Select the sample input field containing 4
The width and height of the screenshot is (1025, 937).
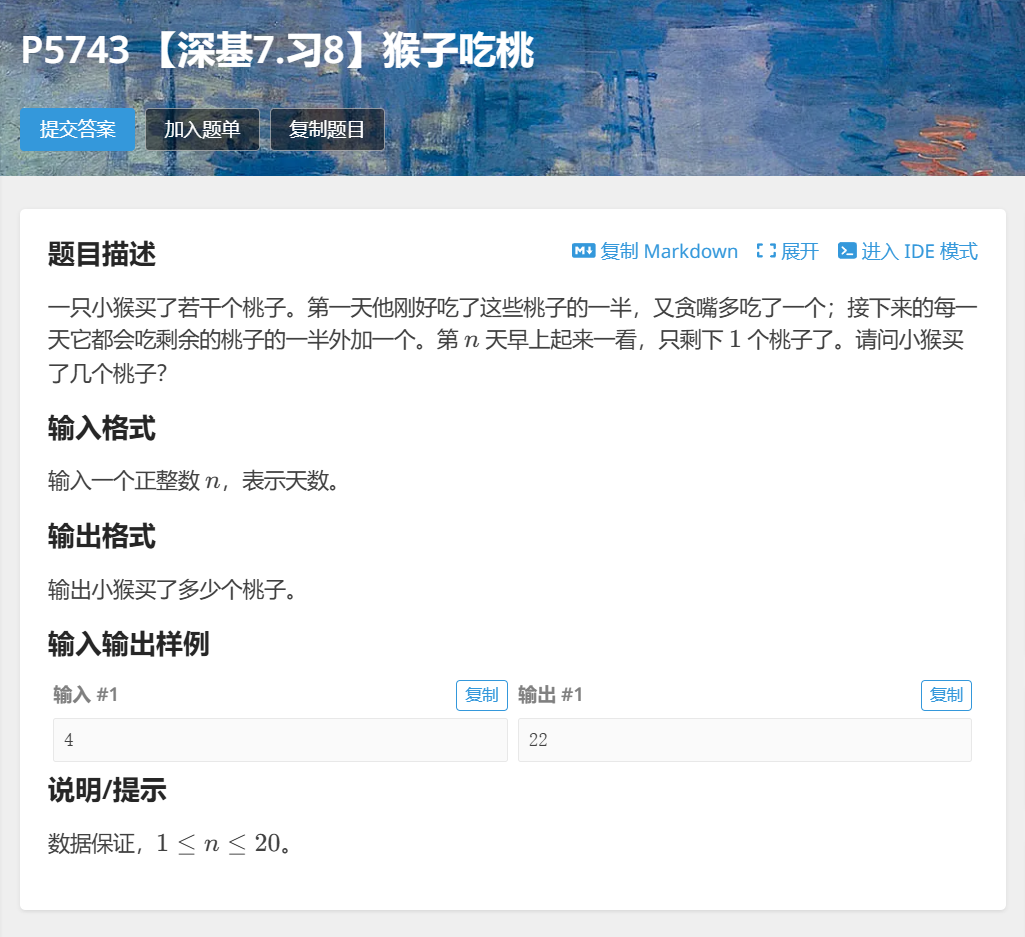point(280,740)
